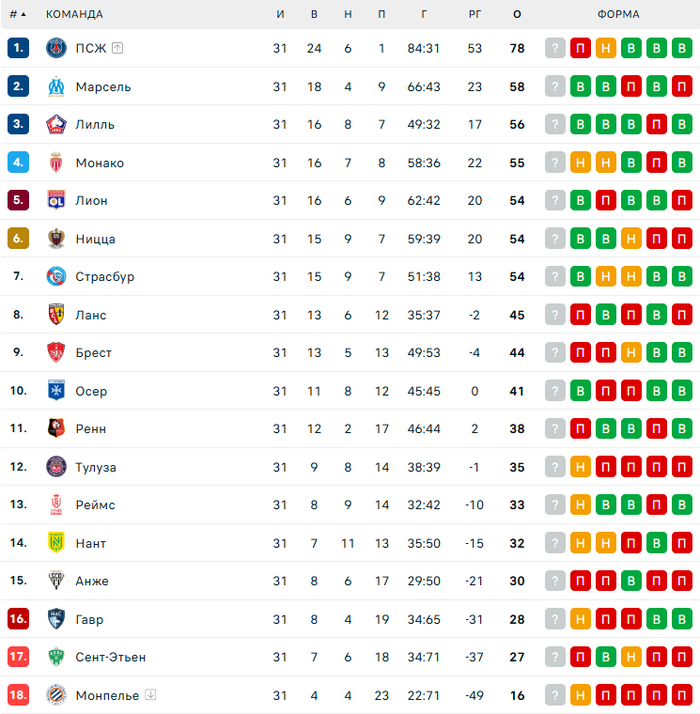Click the Lille club crest
This screenshot has height=714, width=700.
tap(56, 124)
